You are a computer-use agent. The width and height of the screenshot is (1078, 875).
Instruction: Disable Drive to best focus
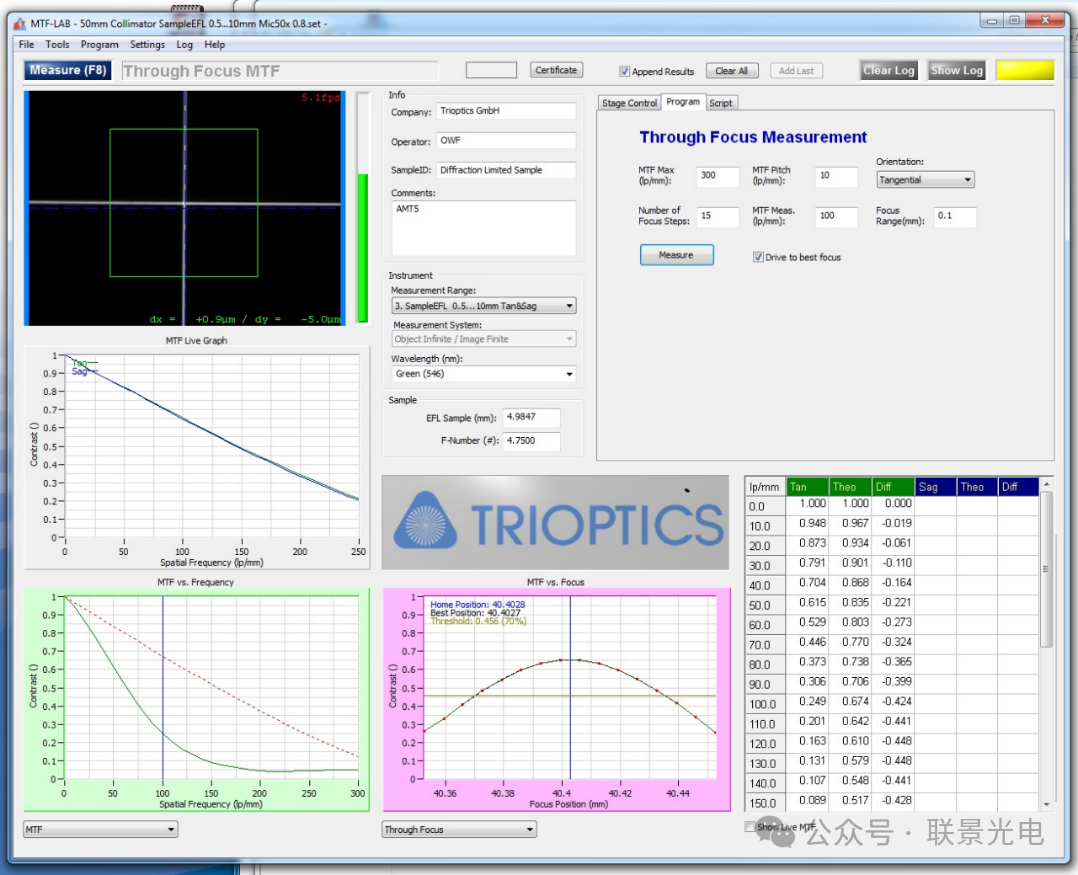click(759, 257)
